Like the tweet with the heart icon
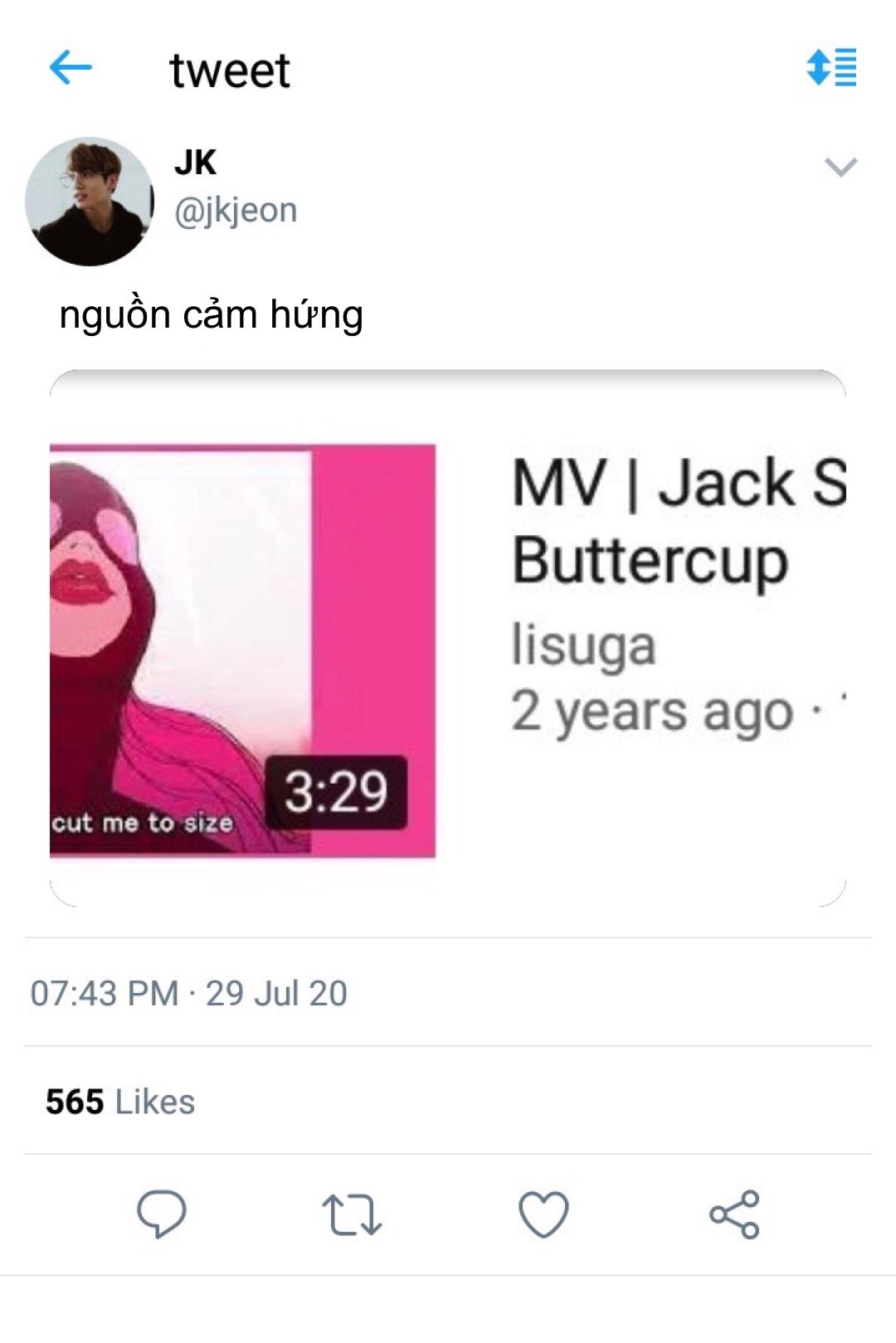The width and height of the screenshot is (896, 1343). [x=543, y=1214]
